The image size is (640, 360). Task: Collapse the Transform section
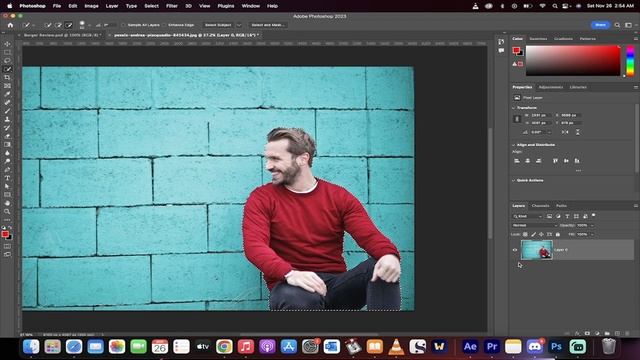pyautogui.click(x=514, y=108)
